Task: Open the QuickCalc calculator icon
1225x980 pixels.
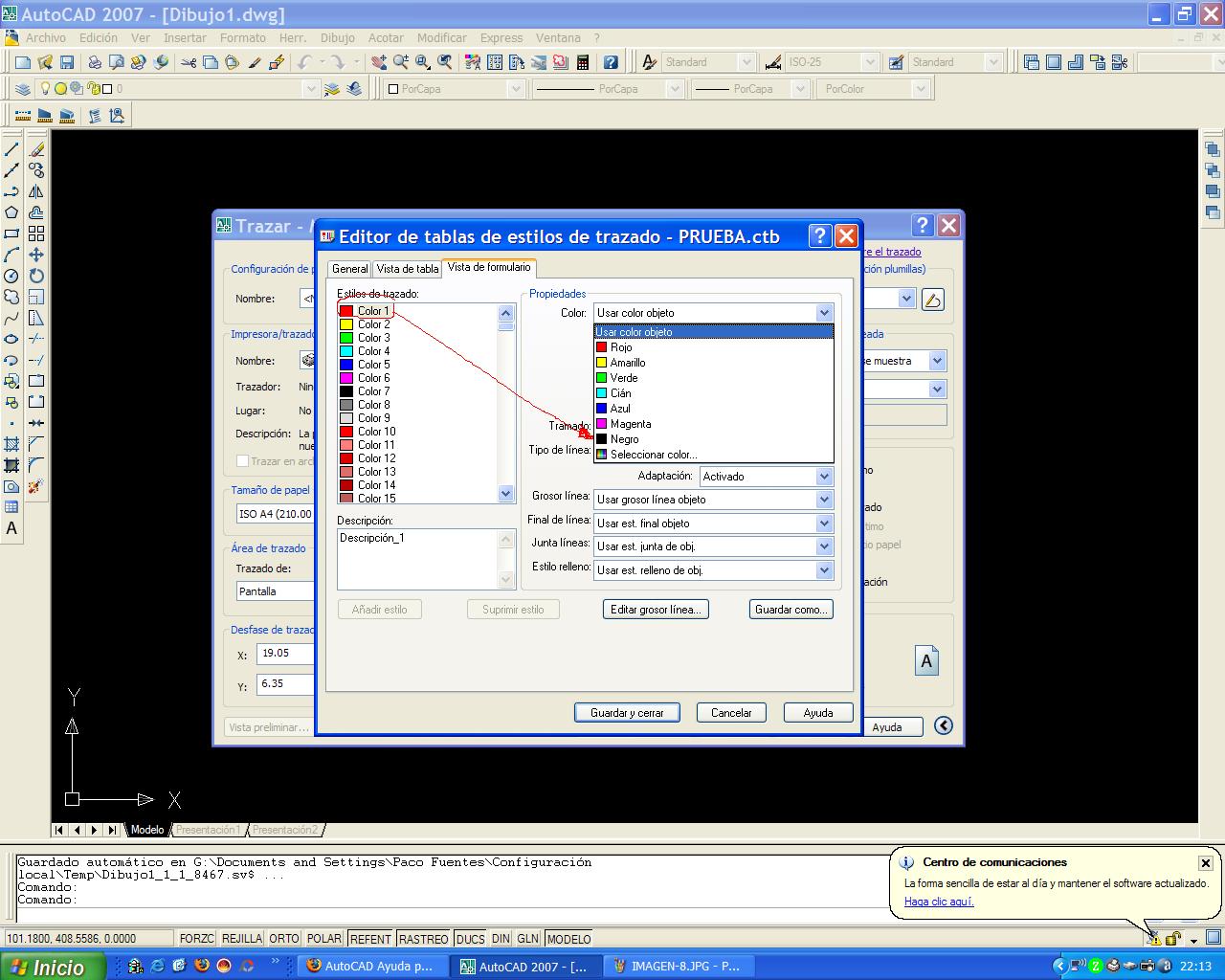Action: point(583,62)
